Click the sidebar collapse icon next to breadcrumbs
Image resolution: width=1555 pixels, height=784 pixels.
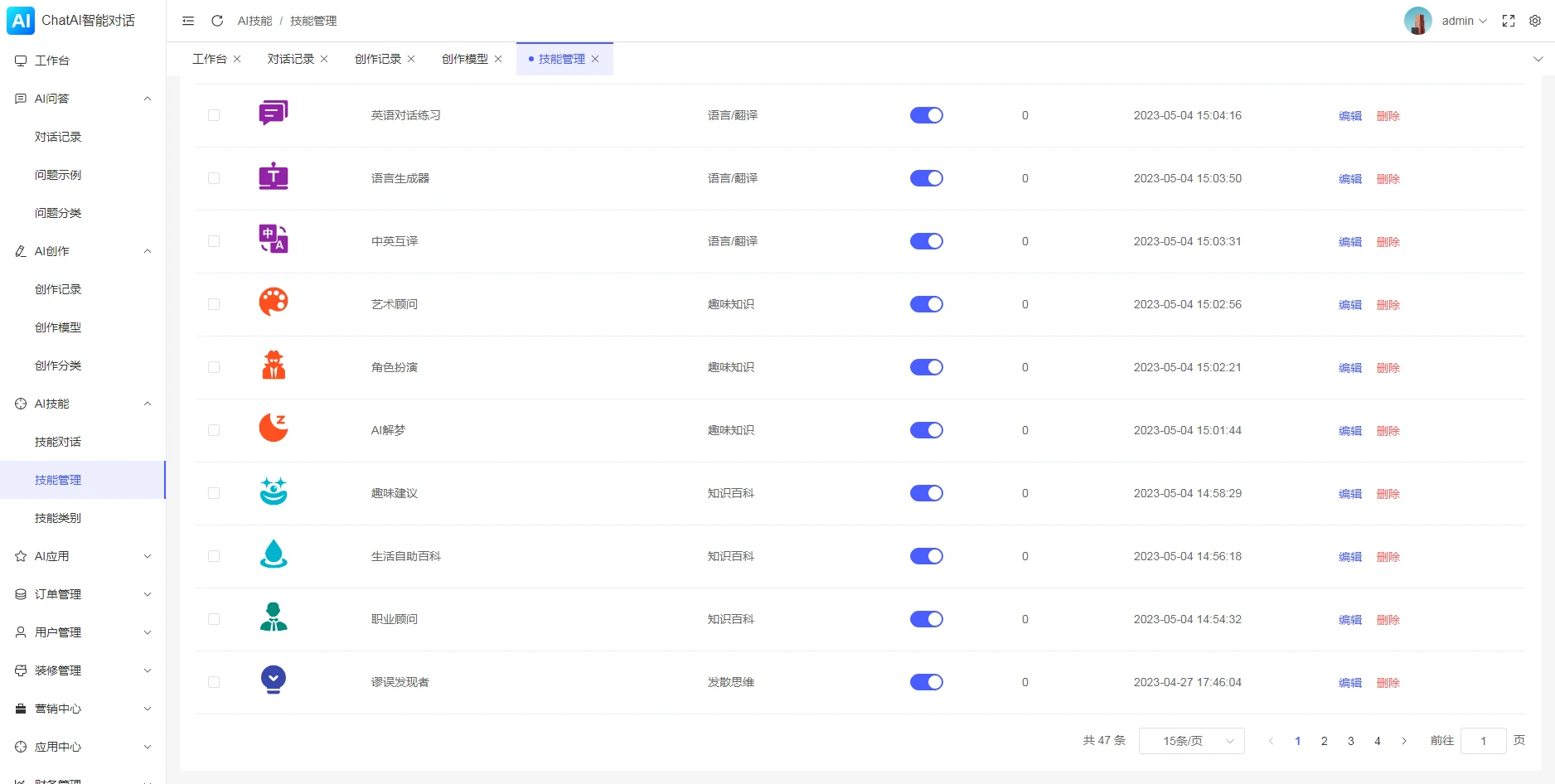[x=188, y=21]
